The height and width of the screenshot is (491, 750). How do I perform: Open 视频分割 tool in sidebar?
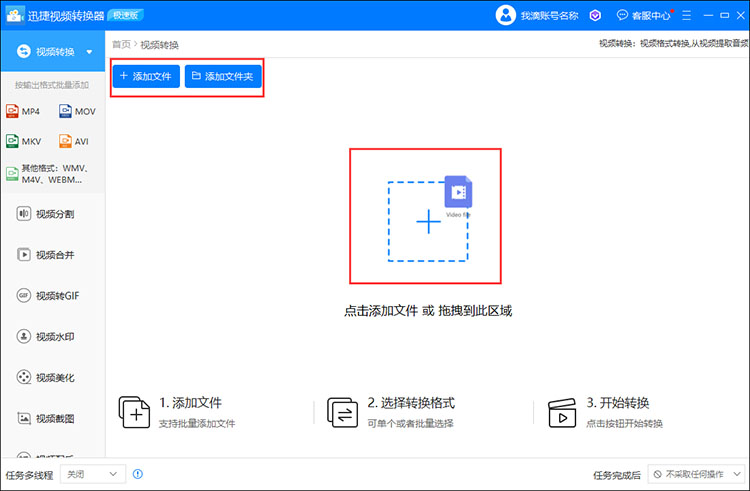tap(45, 214)
